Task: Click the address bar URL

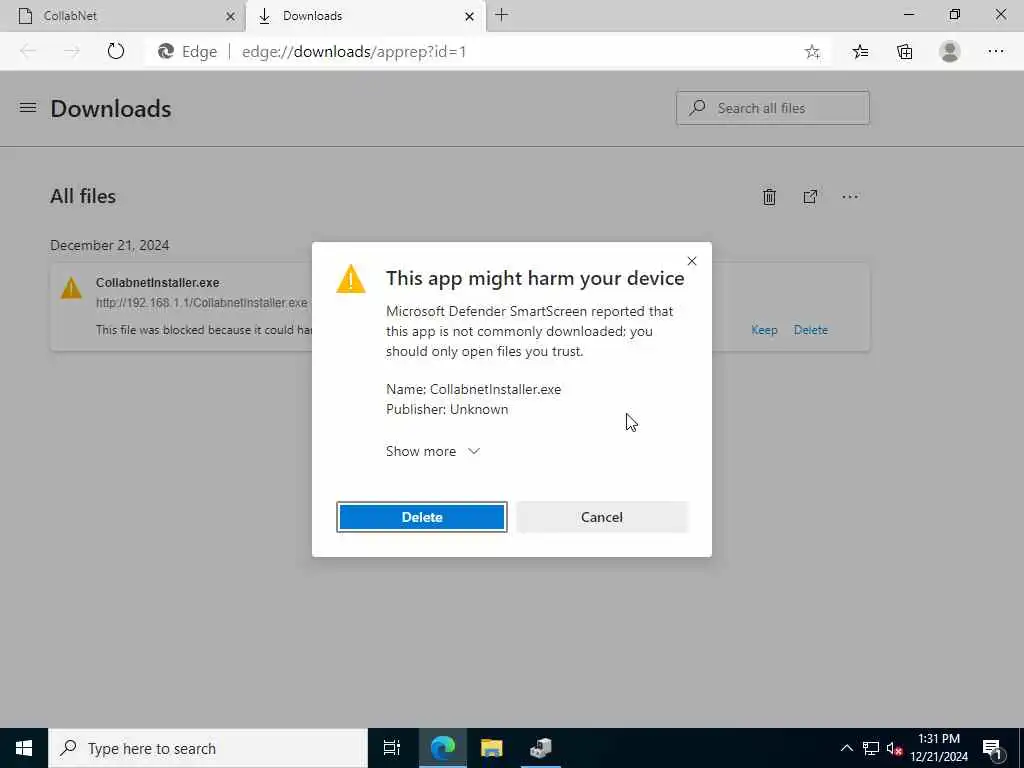Action: [354, 52]
